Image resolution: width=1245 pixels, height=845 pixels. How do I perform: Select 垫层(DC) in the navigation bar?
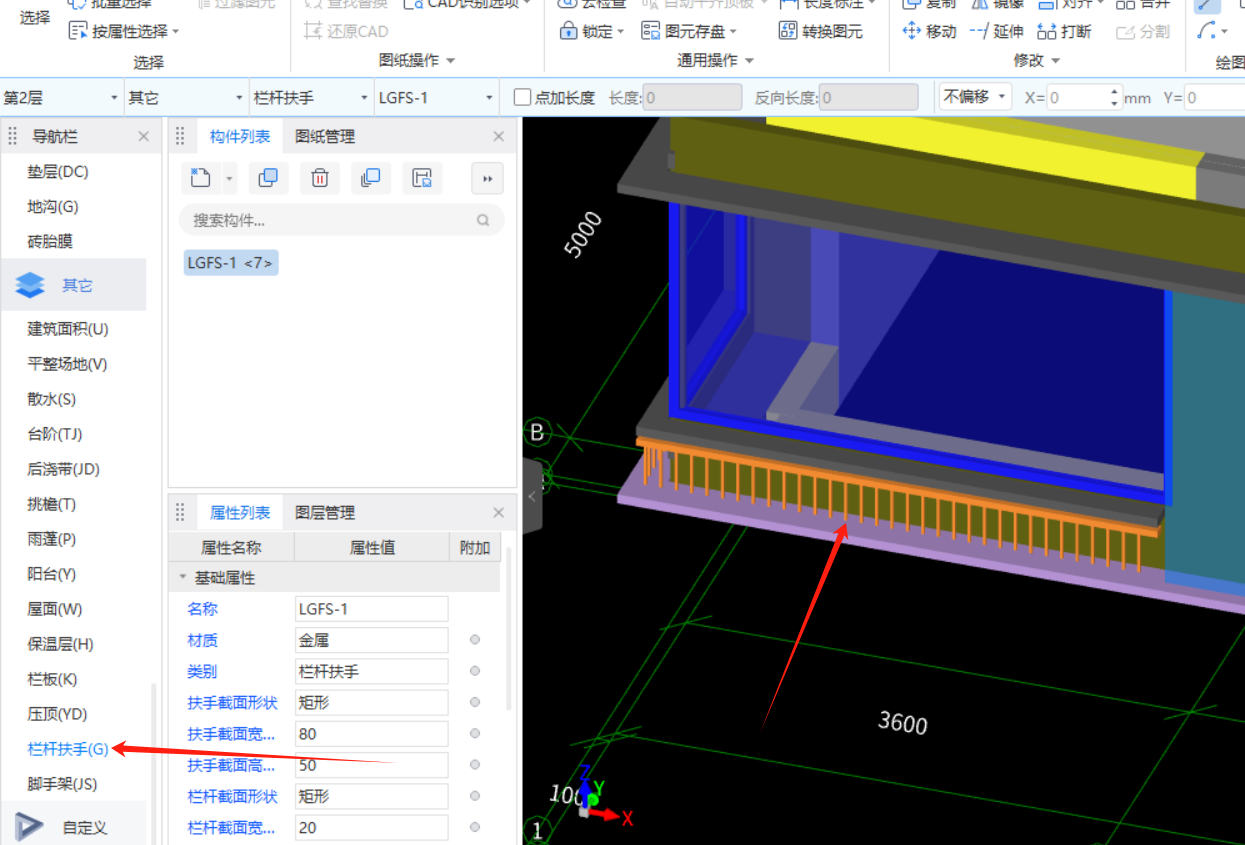58,172
